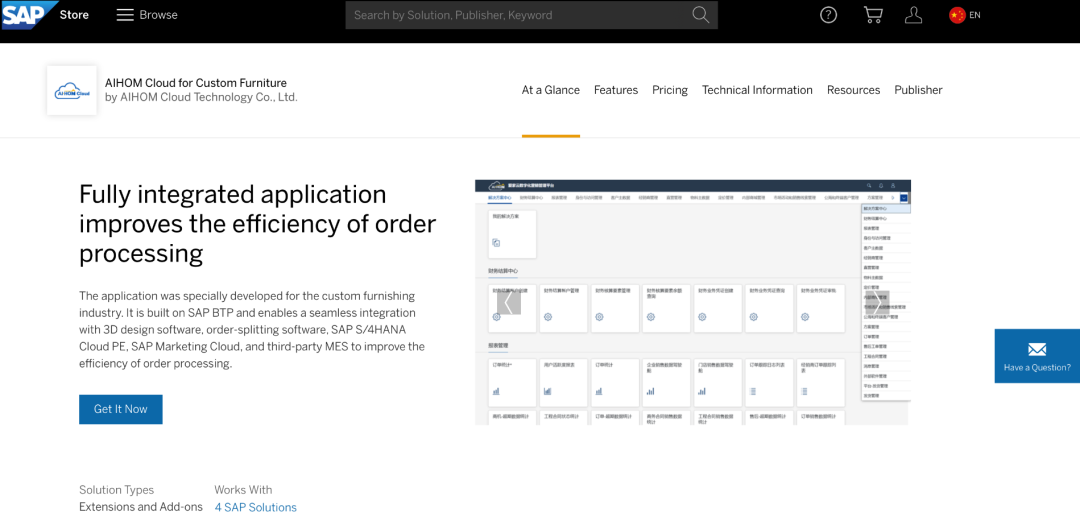Click the search magnifier icon
This screenshot has width=1080, height=517.
point(700,15)
